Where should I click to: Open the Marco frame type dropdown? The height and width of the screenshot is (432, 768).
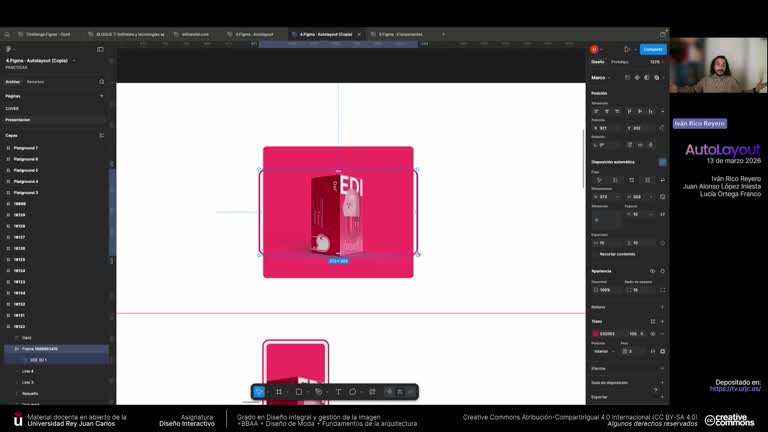coord(601,78)
